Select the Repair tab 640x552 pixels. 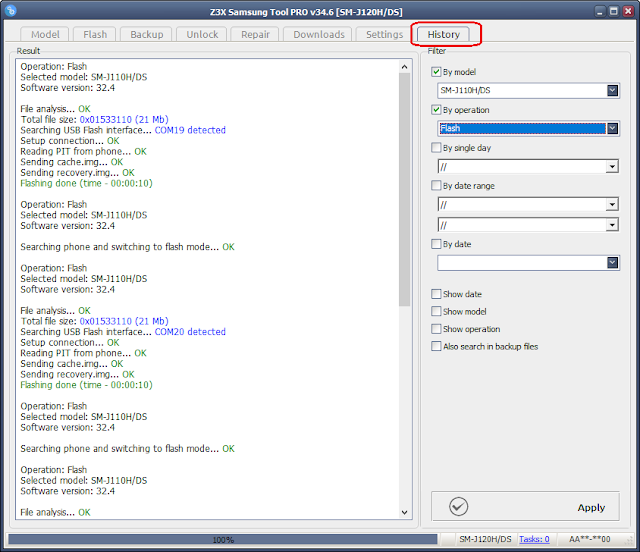[255, 35]
